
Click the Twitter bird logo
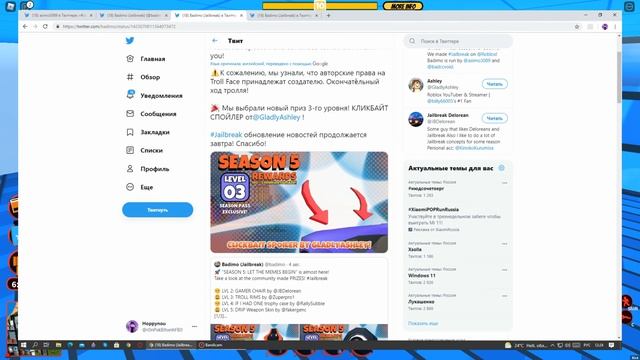tap(130, 40)
